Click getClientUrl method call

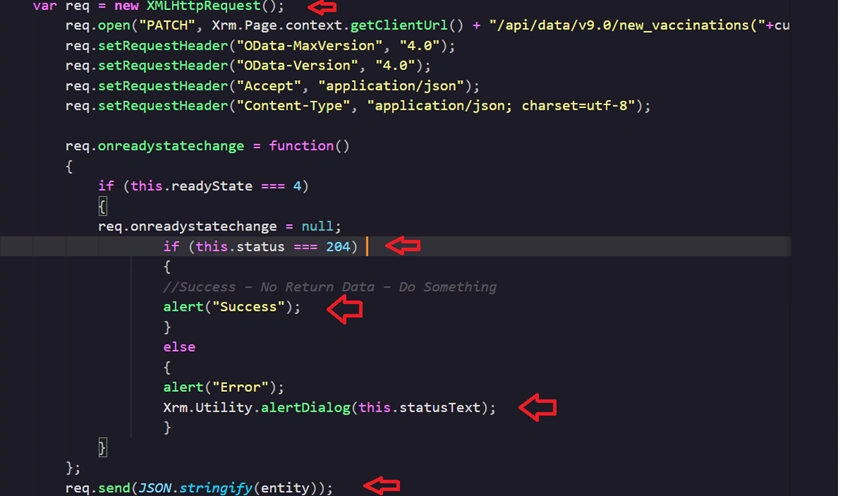[399, 25]
